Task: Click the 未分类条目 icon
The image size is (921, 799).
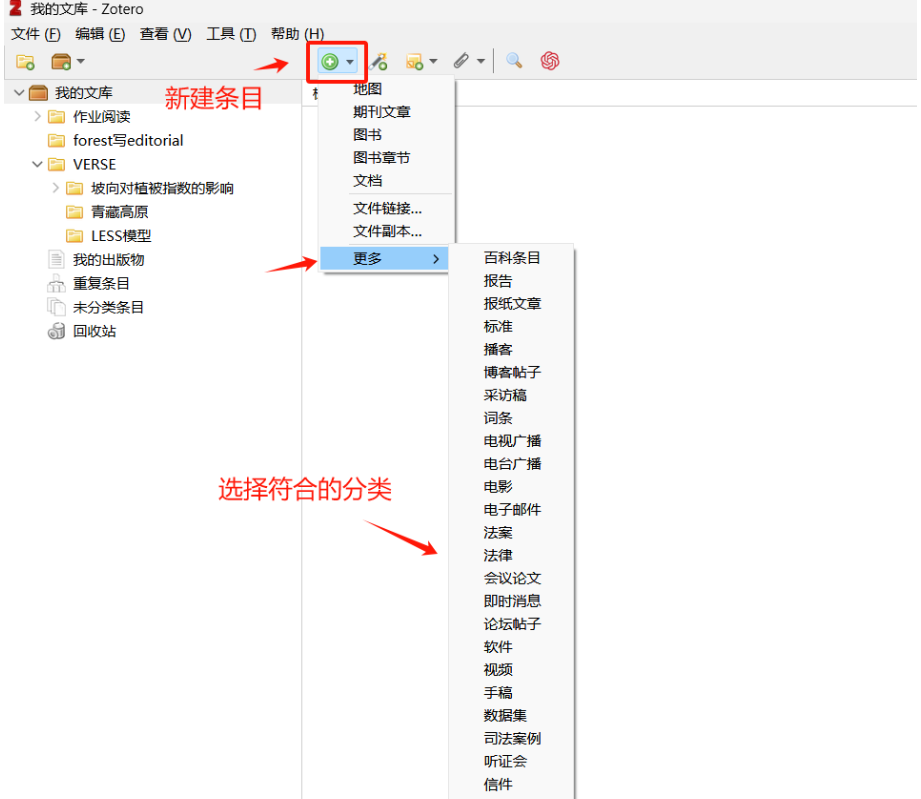Action: pos(56,307)
